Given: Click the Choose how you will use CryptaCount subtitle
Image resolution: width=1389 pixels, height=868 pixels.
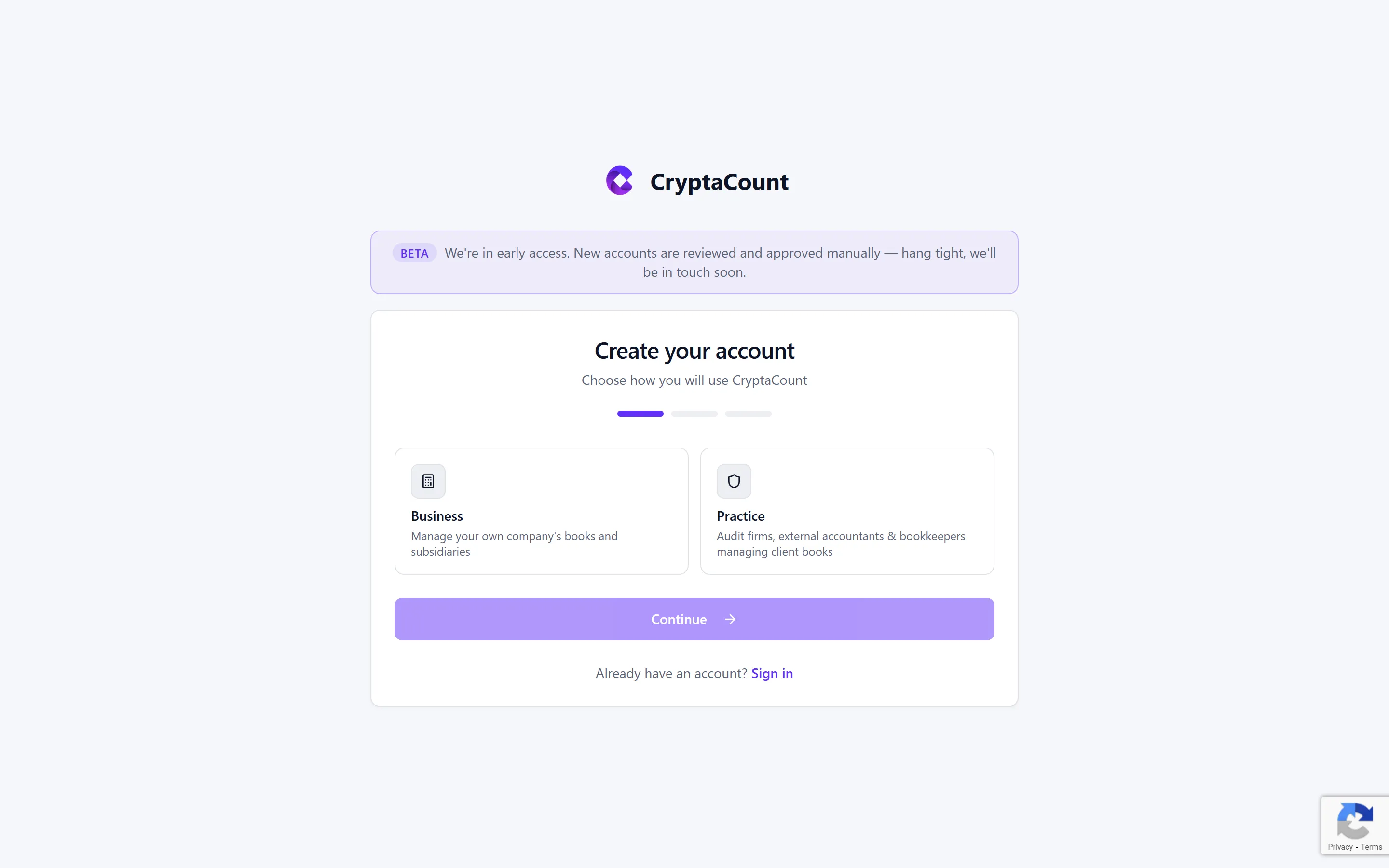Looking at the screenshot, I should [694, 380].
